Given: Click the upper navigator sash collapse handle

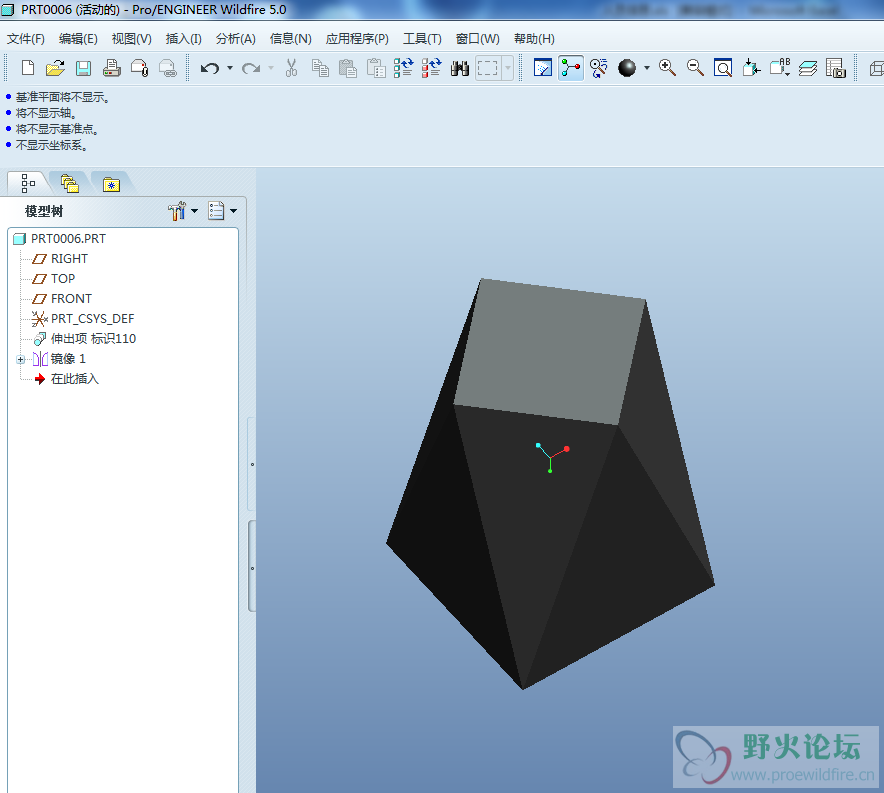Looking at the screenshot, I should click(x=252, y=464).
